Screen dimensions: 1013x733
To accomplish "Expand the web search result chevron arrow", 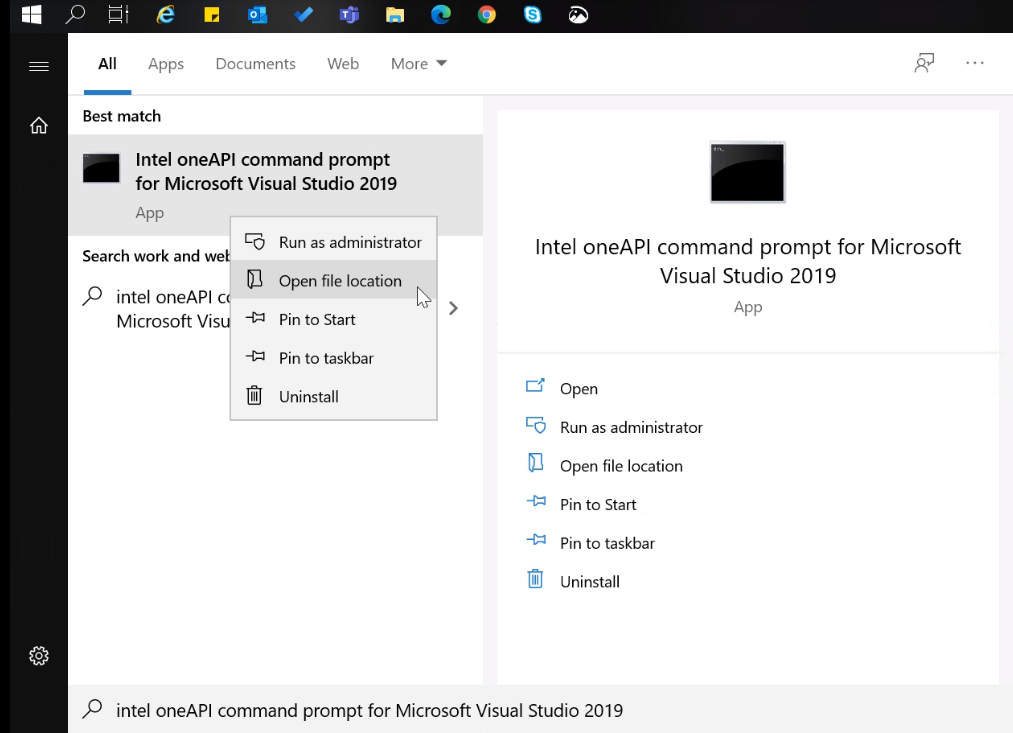I will 453,308.
